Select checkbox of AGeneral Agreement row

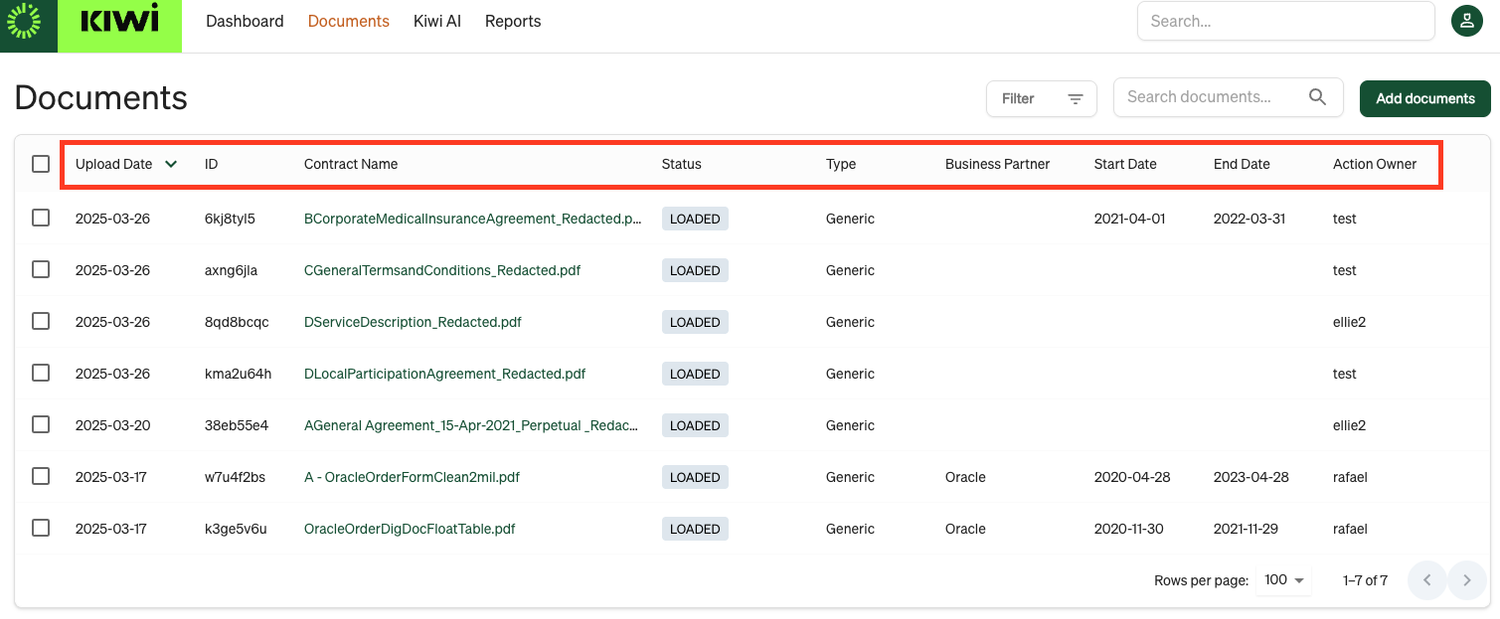click(41, 425)
